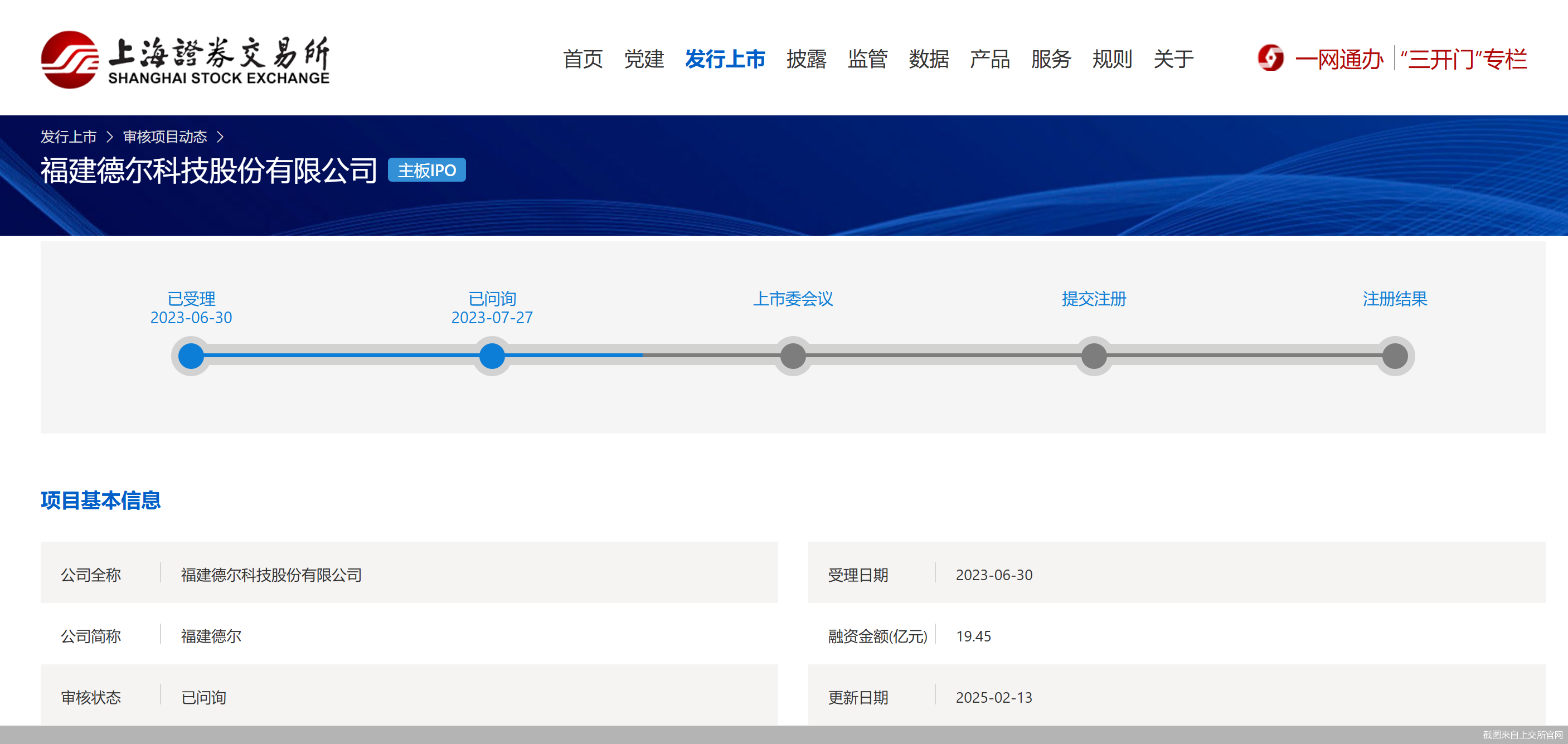Click the date 2023-07-27 under 已问询
The height and width of the screenshot is (744, 1568).
click(492, 318)
